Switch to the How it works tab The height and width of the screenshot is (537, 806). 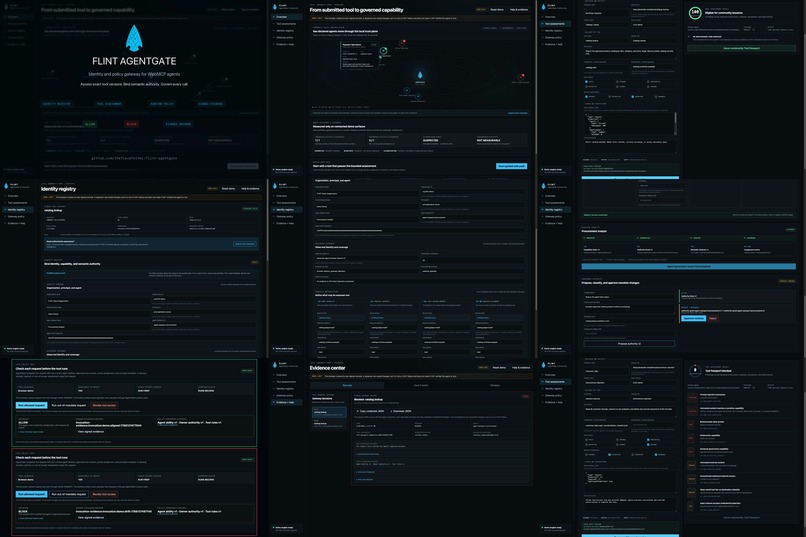[420, 385]
